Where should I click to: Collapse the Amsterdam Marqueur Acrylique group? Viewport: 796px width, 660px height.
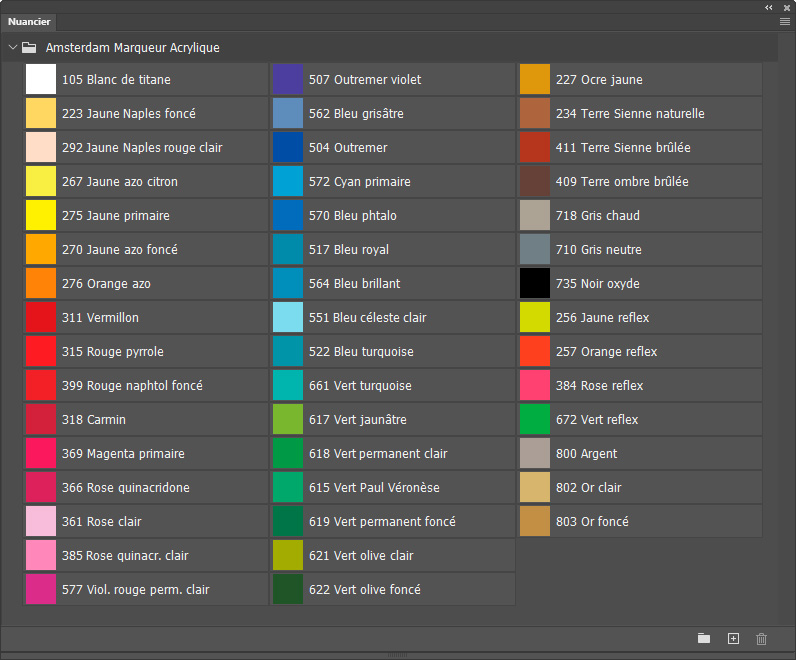click(x=13, y=47)
